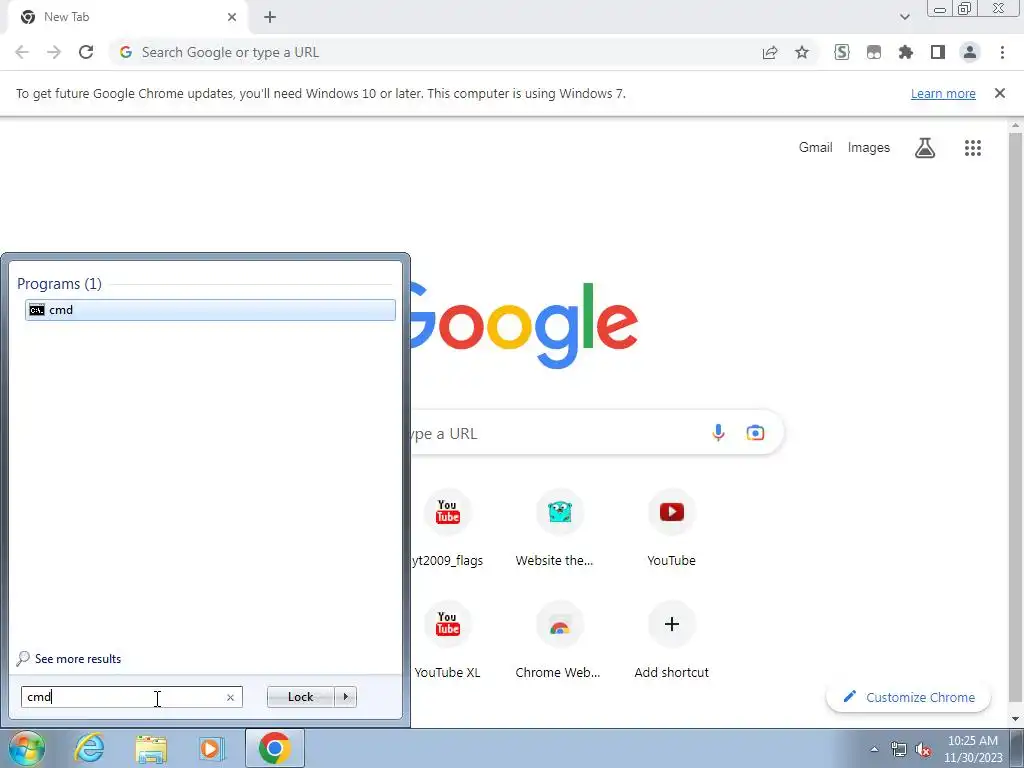Show hidden tray icons arrow
1024x768 pixels.
point(874,749)
